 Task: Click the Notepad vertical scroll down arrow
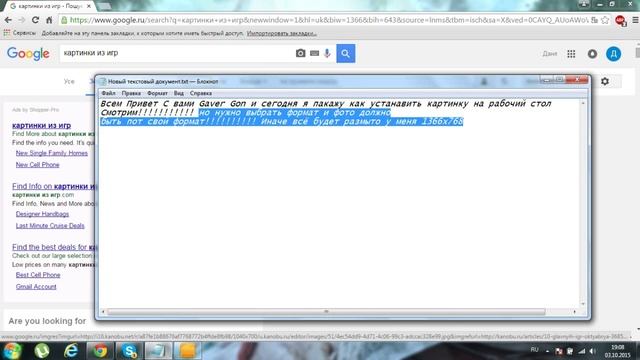tap(583, 304)
